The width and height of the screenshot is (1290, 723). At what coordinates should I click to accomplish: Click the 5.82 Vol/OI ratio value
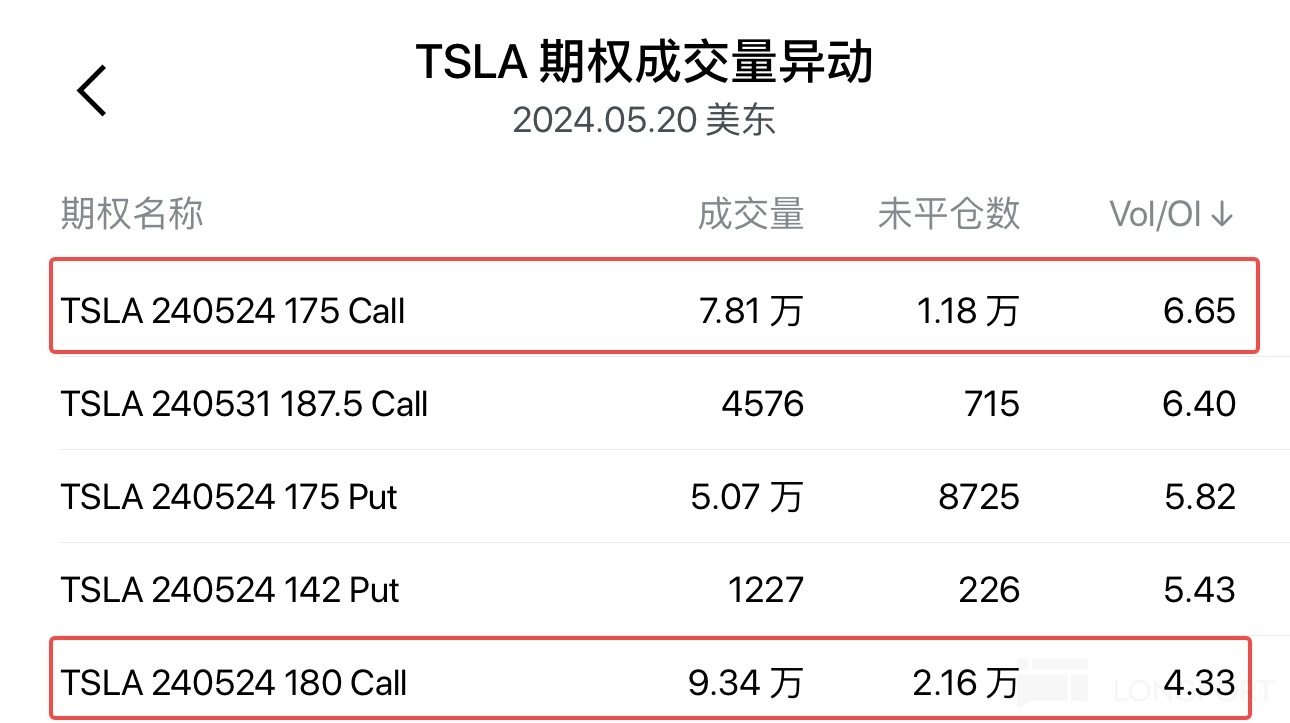(x=1200, y=497)
